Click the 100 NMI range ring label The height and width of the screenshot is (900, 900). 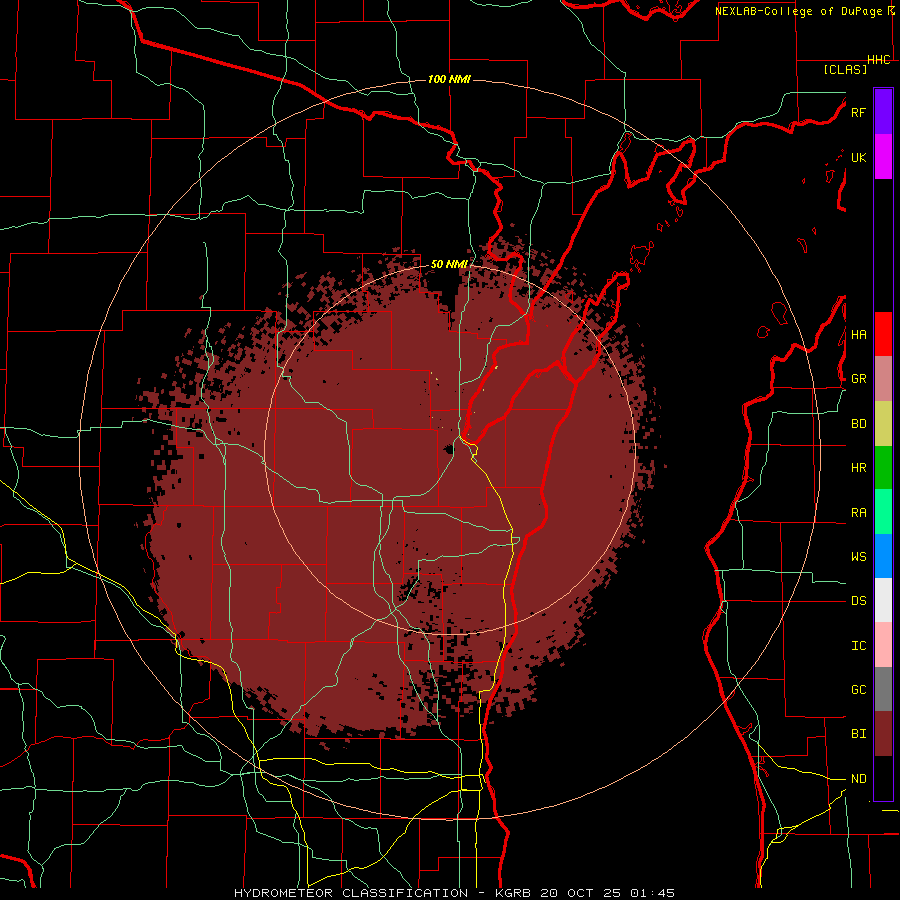(449, 79)
